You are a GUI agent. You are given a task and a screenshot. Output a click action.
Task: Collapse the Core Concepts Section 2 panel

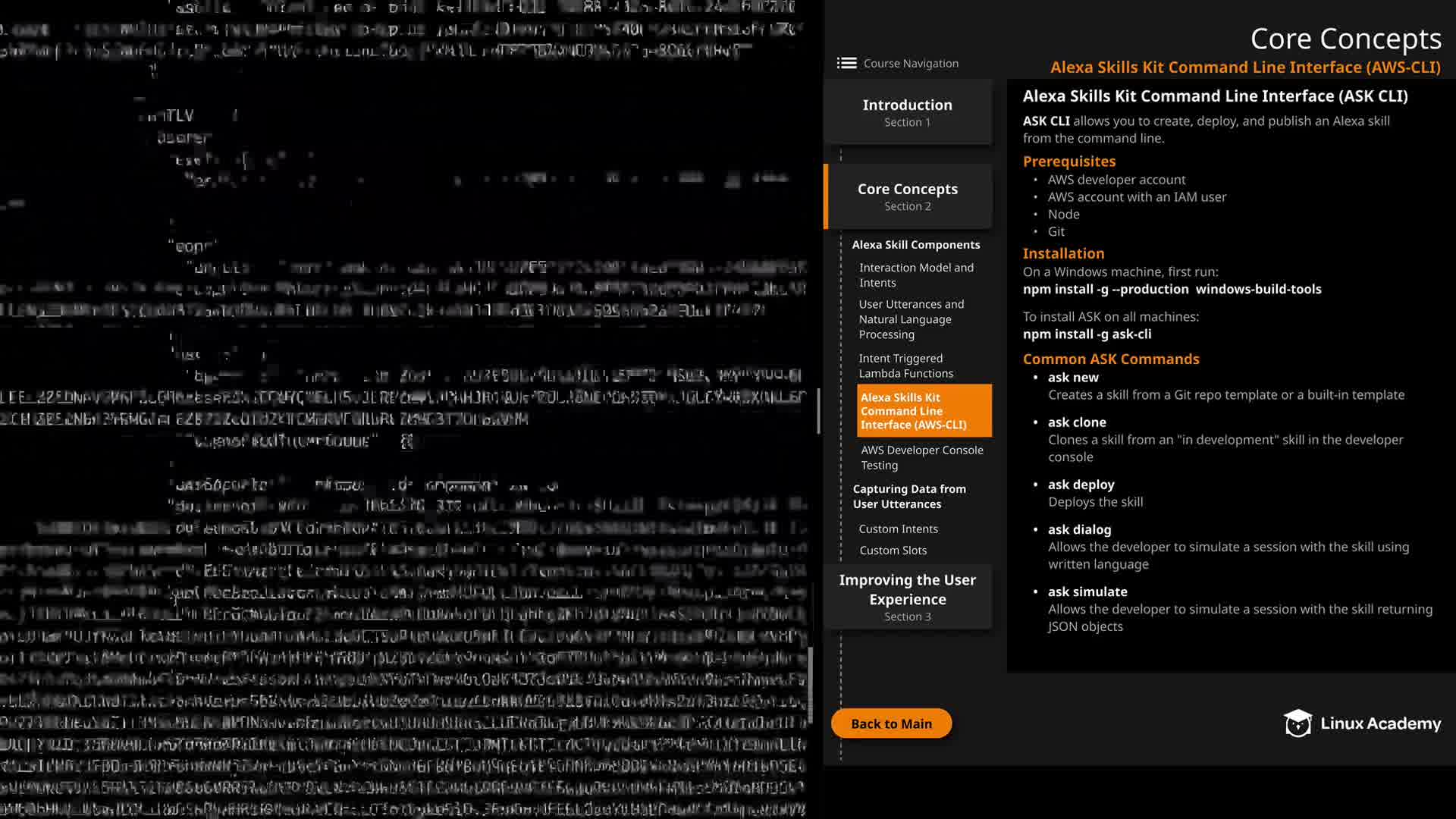tap(907, 196)
